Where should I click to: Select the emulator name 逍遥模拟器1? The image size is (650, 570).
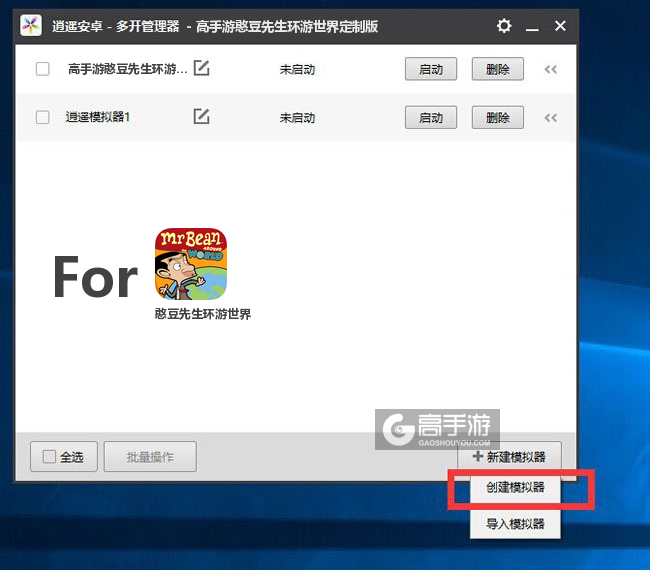(x=98, y=117)
